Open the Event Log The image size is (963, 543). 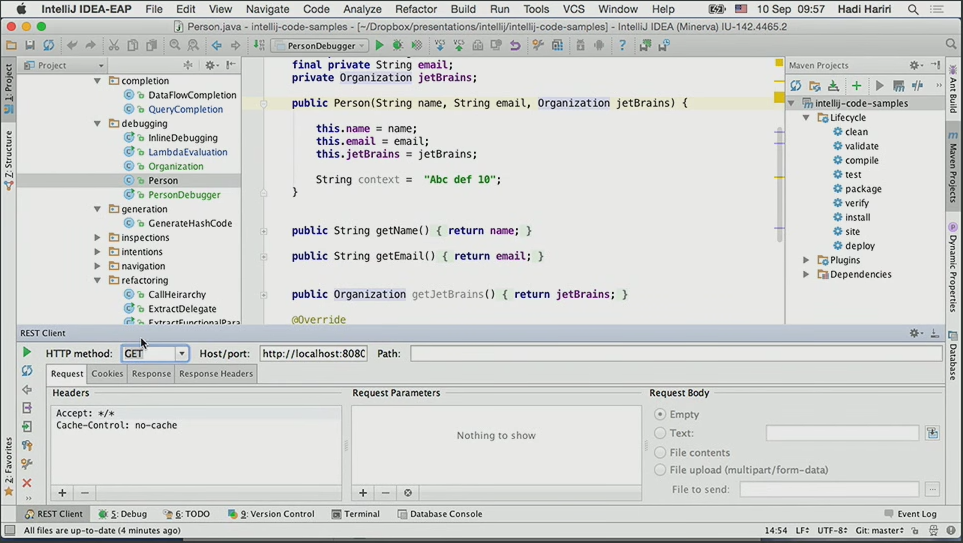pos(911,514)
